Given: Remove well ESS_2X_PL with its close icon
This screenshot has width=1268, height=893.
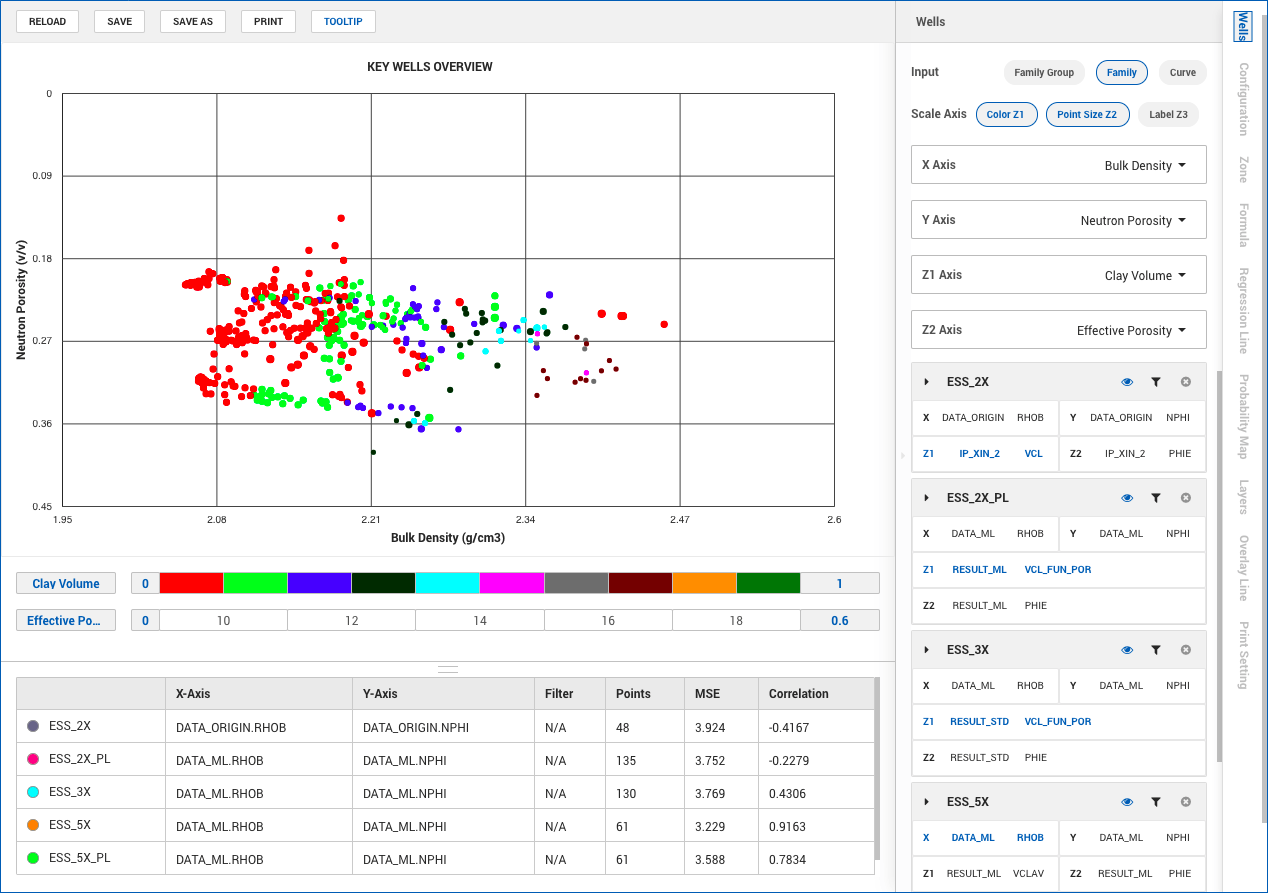Looking at the screenshot, I should (x=1186, y=498).
